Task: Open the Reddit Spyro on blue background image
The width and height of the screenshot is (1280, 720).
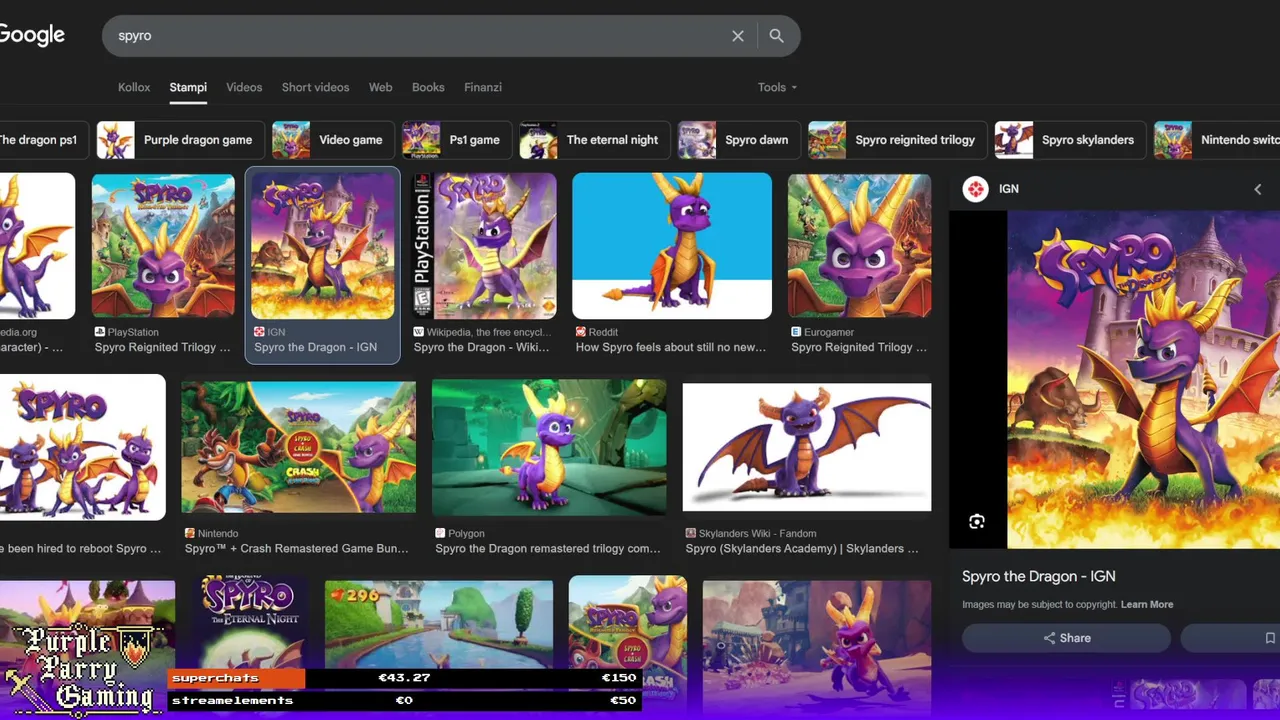Action: pos(672,246)
